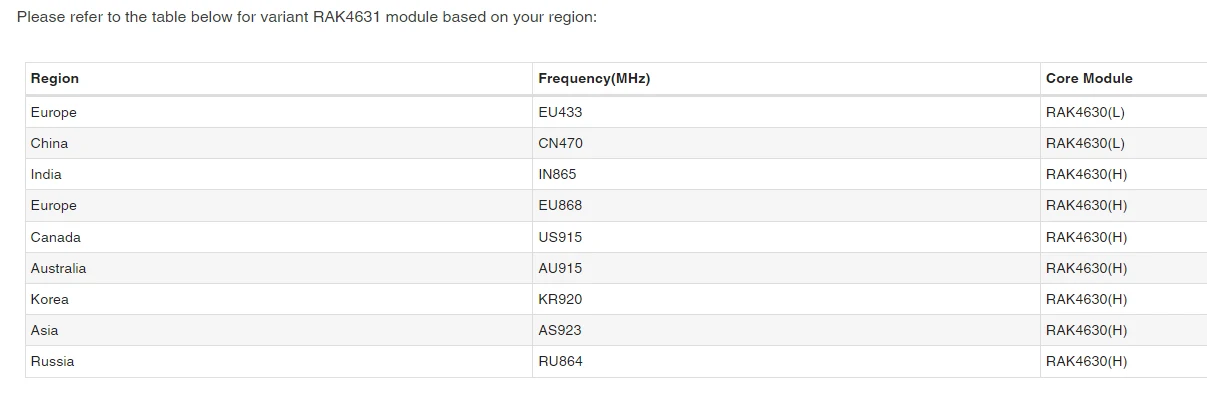Click the KR920 frequency cell
This screenshot has height=403, width=1207.
coord(560,299)
